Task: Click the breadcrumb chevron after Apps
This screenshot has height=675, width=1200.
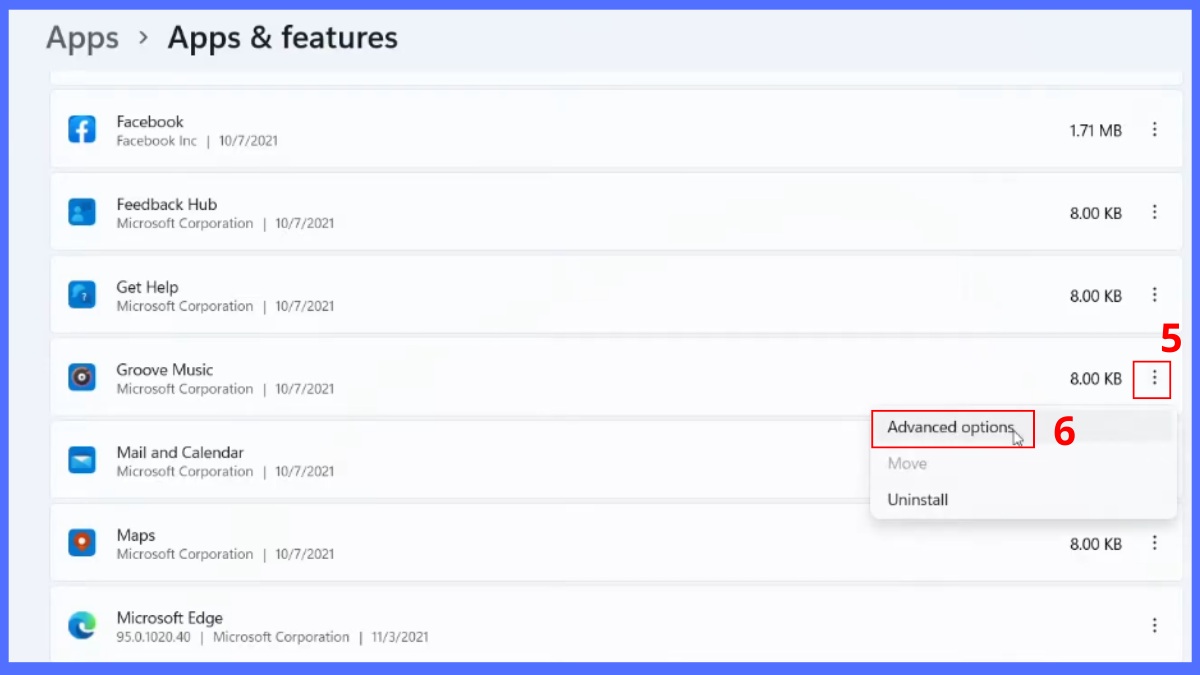Action: coord(143,38)
